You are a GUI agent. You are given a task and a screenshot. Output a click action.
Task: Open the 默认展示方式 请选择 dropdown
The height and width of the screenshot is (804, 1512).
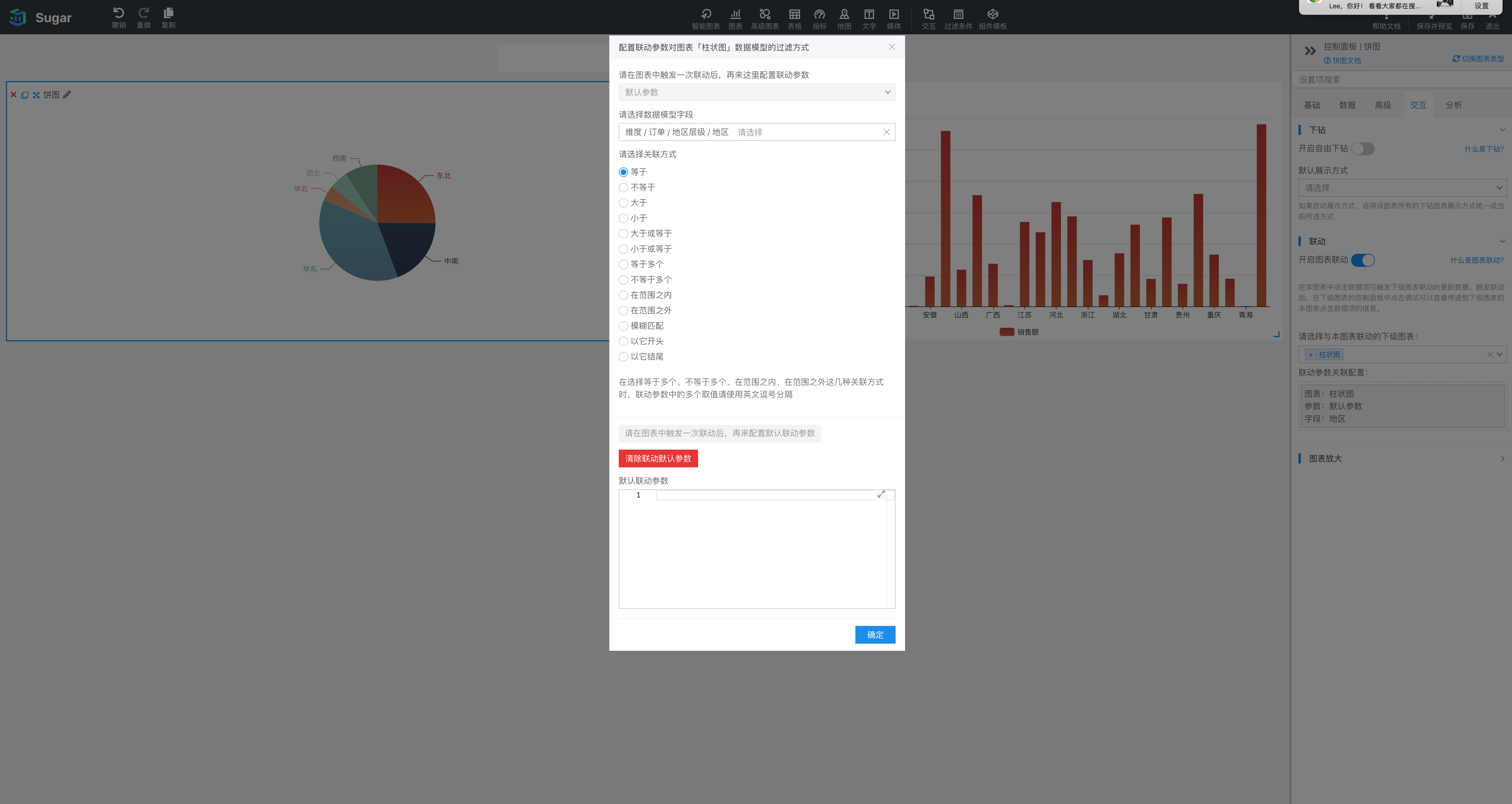pos(1402,188)
